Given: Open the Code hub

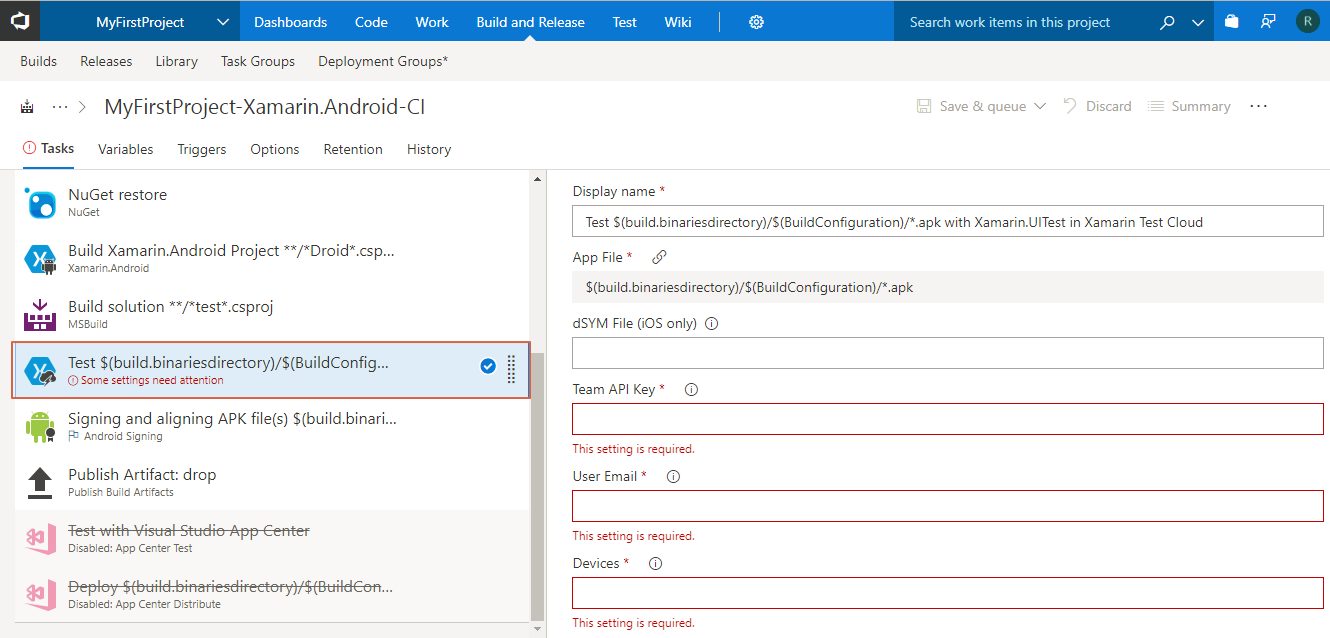Looking at the screenshot, I should (371, 22).
